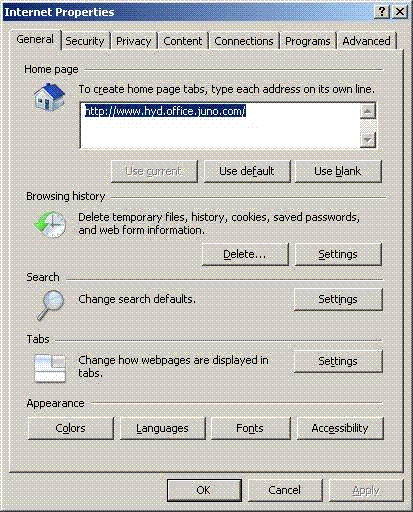Viewport: 413px width, 512px height.
Task: Open the Languages options
Action: pos(162,428)
